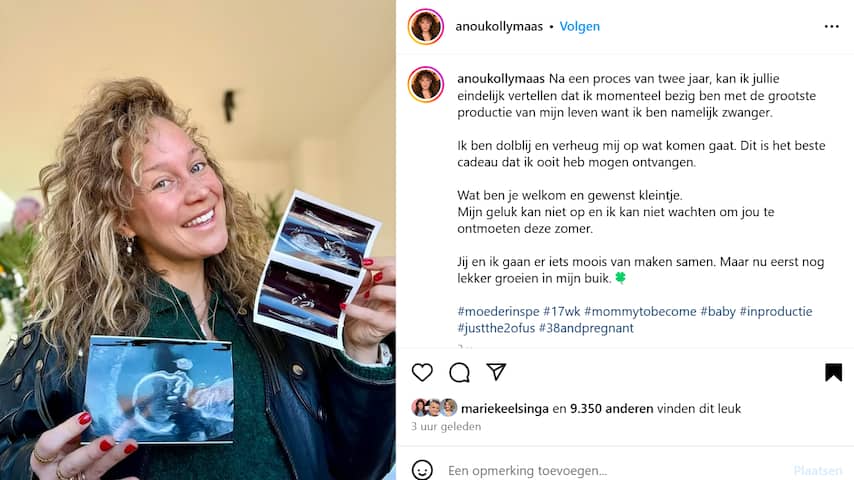
Task: Follow the account via Volgen
Action: click(x=580, y=26)
